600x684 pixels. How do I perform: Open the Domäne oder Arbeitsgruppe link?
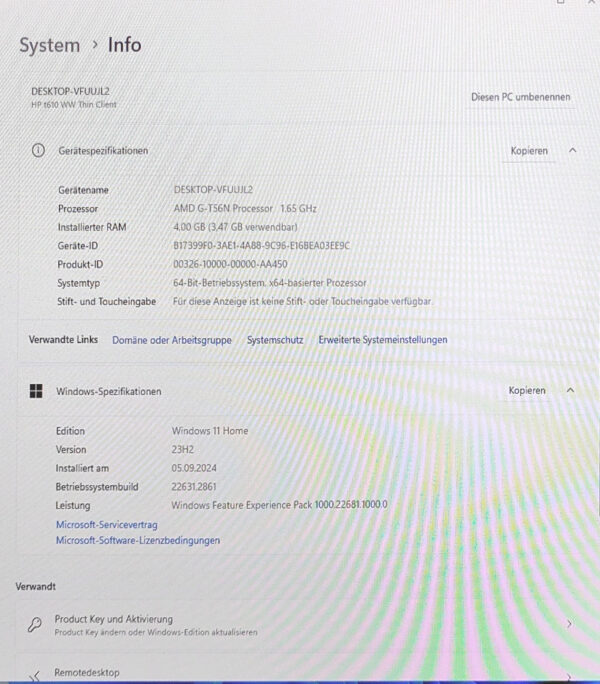pyautogui.click(x=171, y=340)
